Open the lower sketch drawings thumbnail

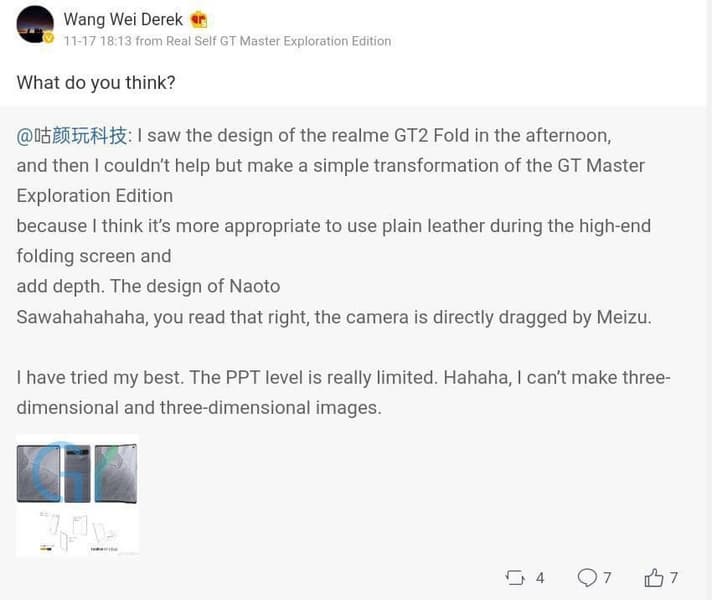coord(77,531)
